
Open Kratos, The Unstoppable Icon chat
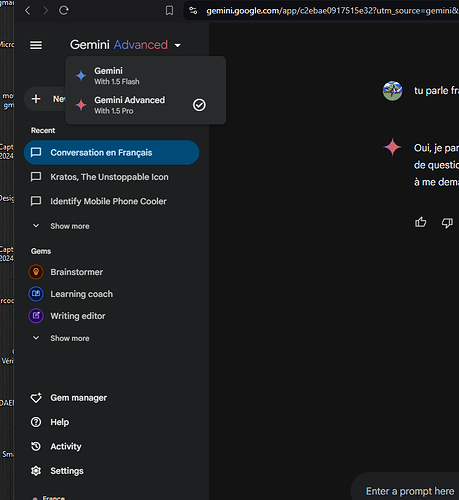point(111,177)
